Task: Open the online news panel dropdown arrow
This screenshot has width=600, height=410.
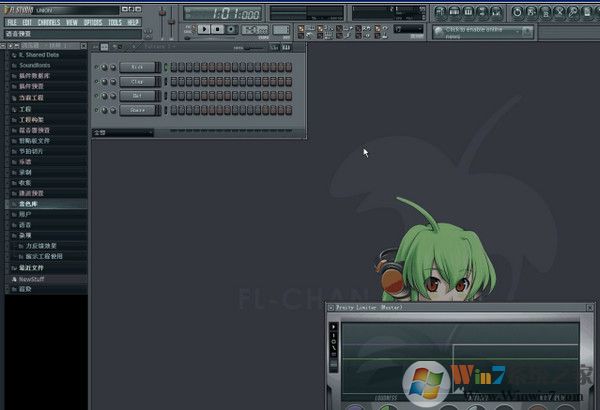Action: pyautogui.click(x=518, y=31)
